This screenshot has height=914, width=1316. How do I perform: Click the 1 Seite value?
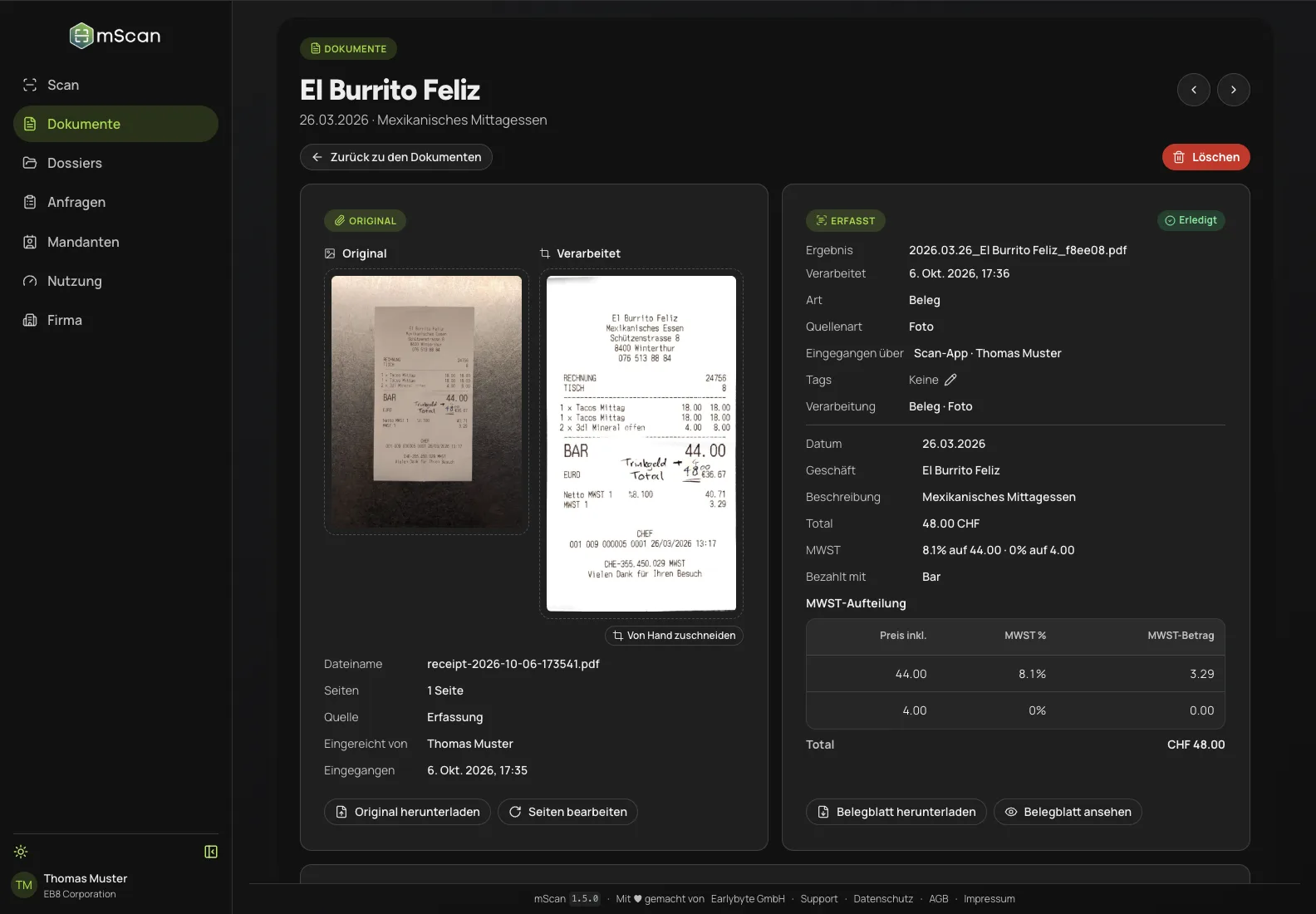445,690
